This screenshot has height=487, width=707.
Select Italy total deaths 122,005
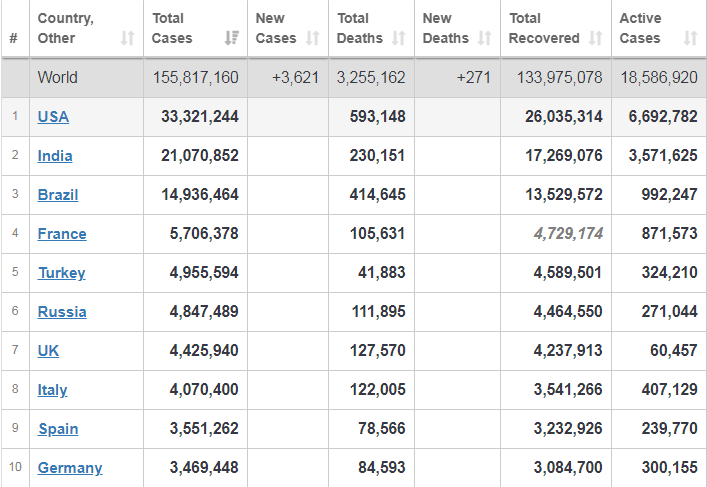click(377, 390)
